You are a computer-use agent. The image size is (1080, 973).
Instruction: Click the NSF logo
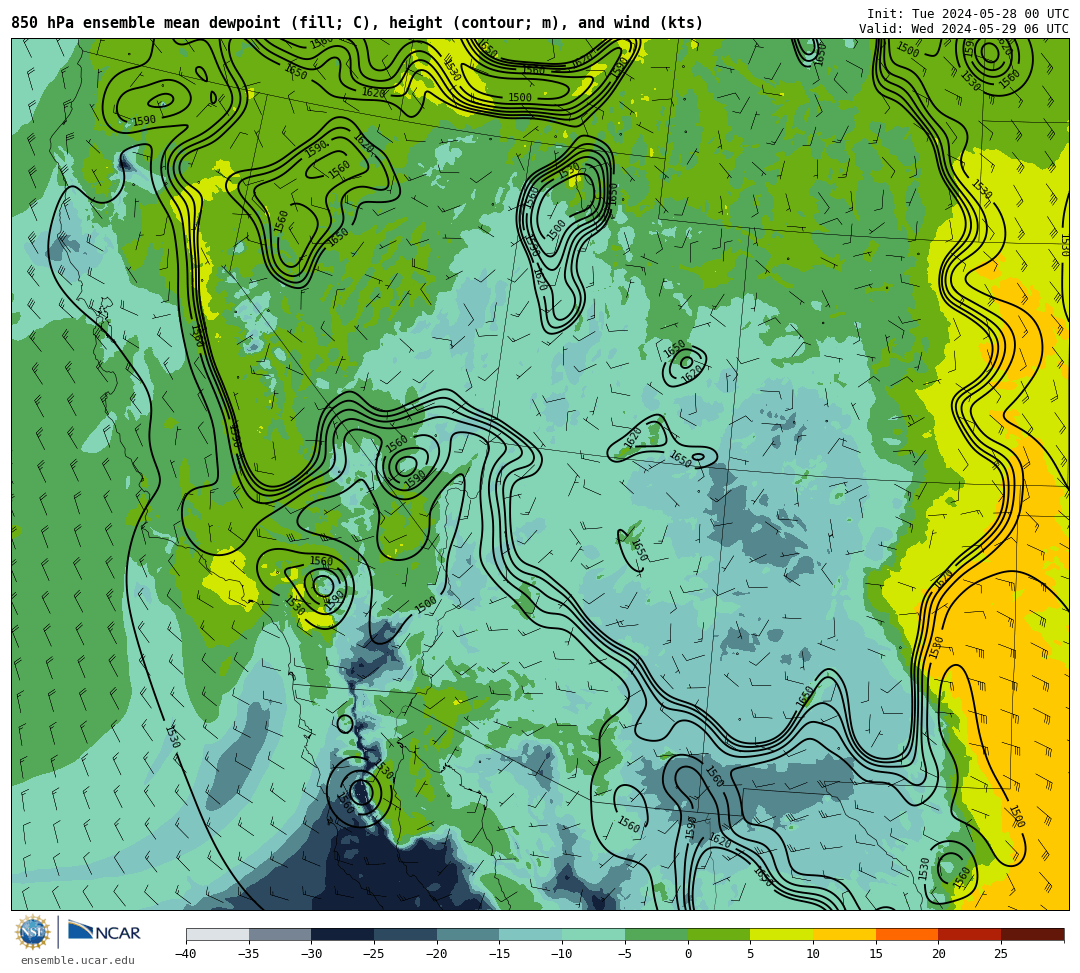32,932
